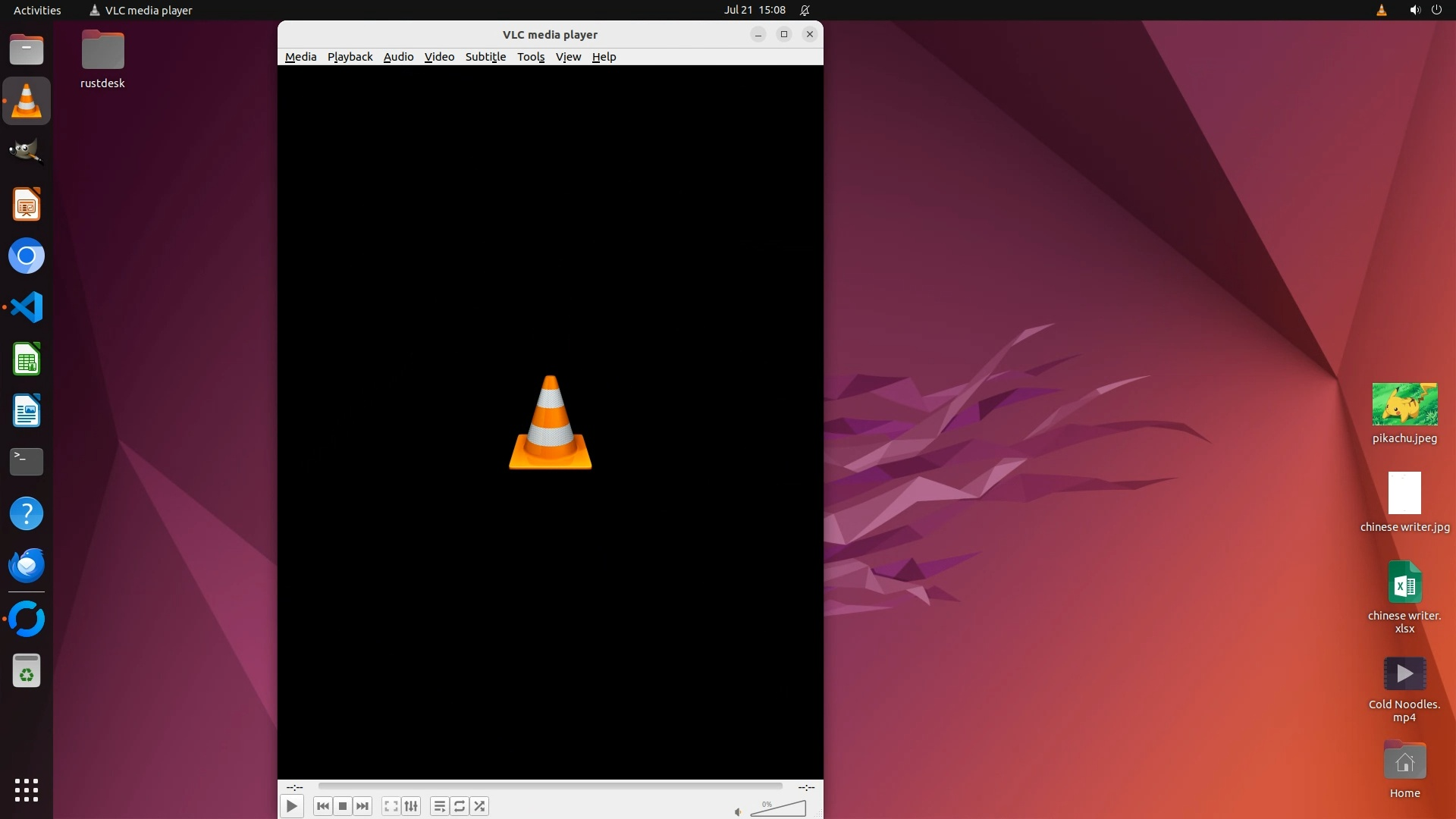Toggle loop repeat mode
Screen dimensions: 1456x819
click(460, 806)
